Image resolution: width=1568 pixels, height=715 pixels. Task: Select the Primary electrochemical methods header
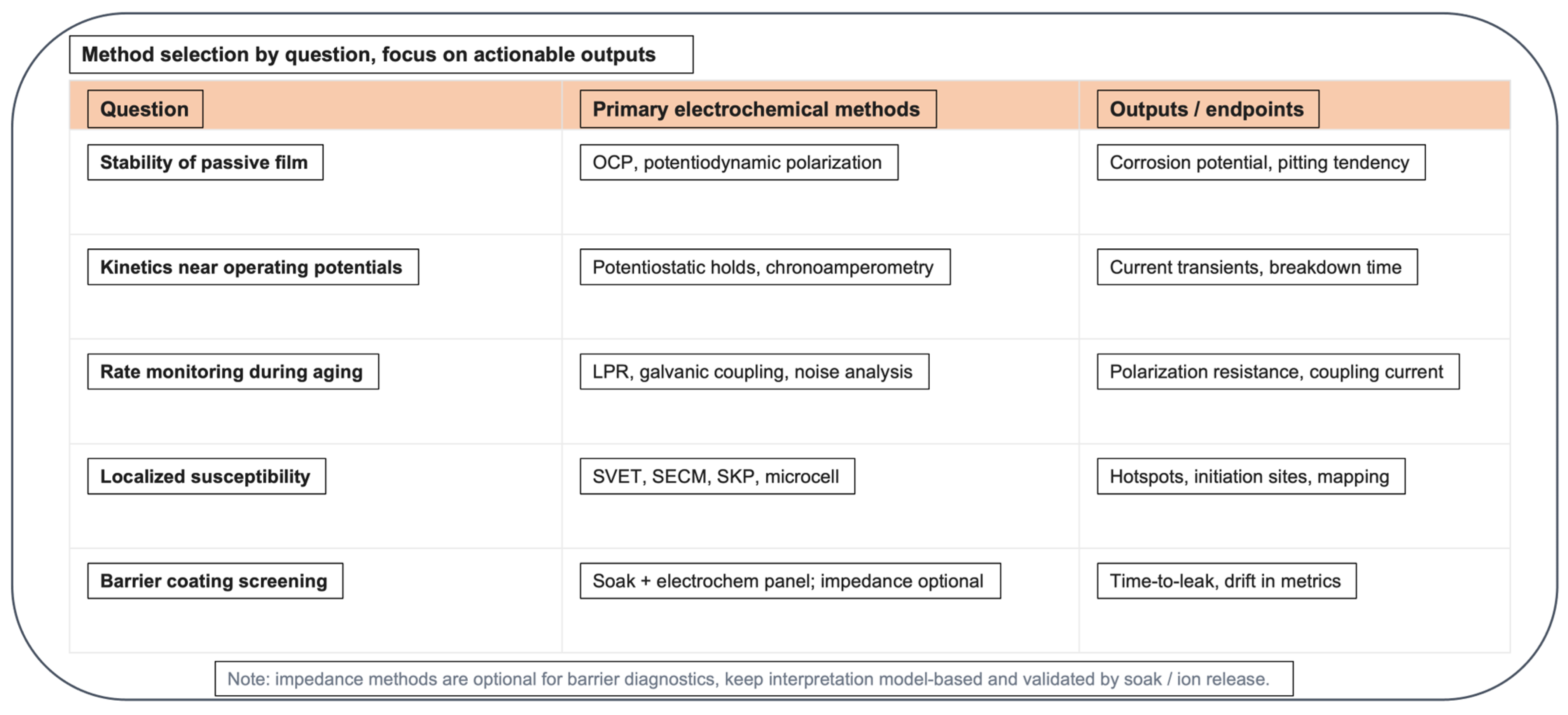coord(758,109)
